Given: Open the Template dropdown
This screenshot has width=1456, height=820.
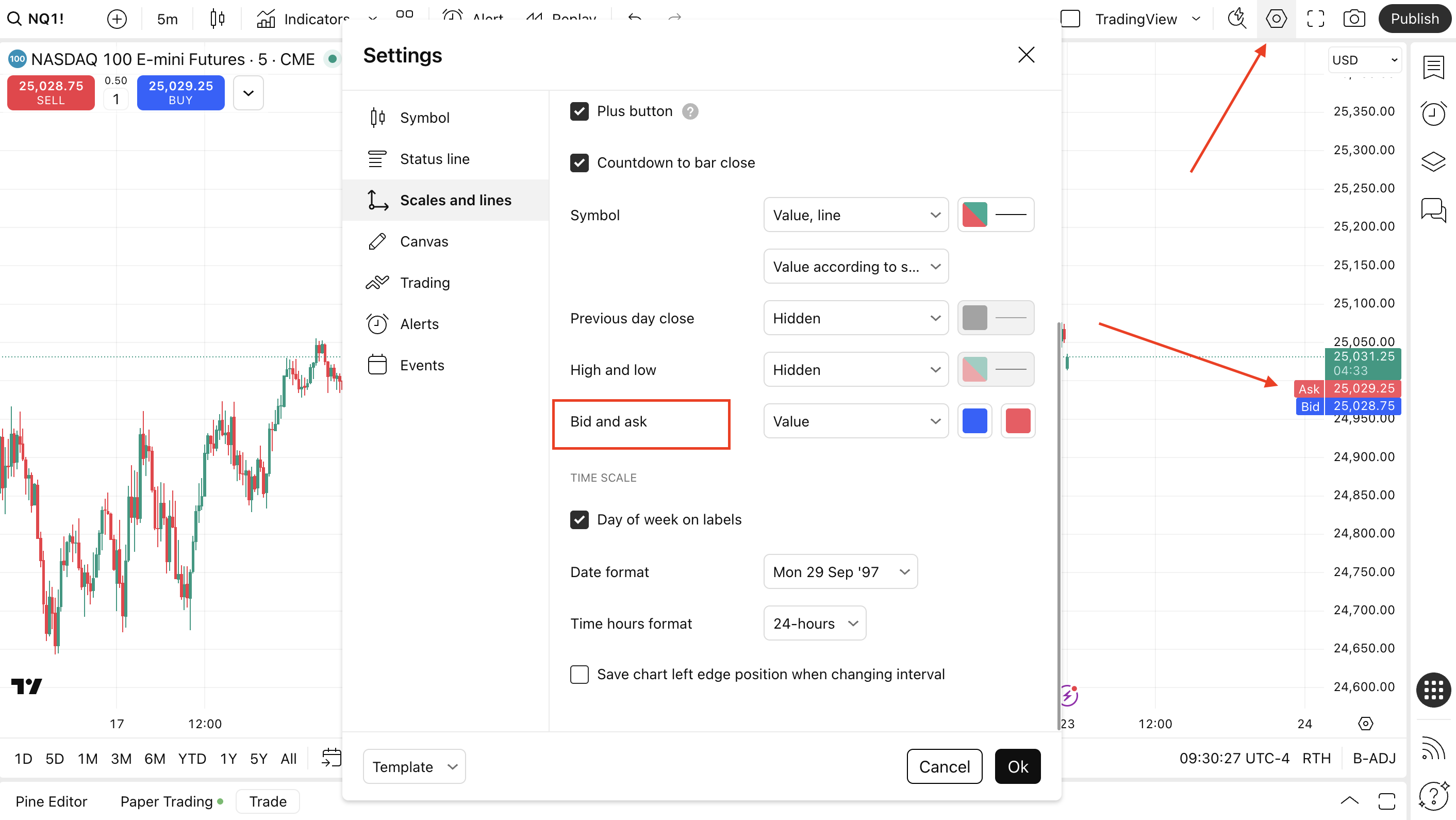Looking at the screenshot, I should [413, 766].
